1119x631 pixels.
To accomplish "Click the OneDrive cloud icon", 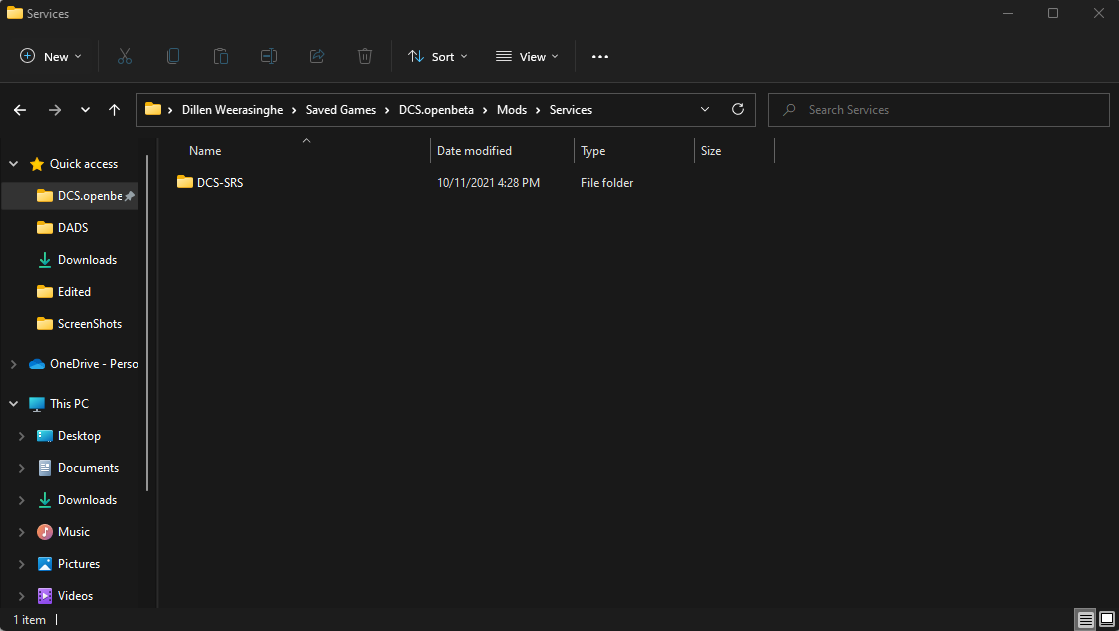I will click(37, 364).
